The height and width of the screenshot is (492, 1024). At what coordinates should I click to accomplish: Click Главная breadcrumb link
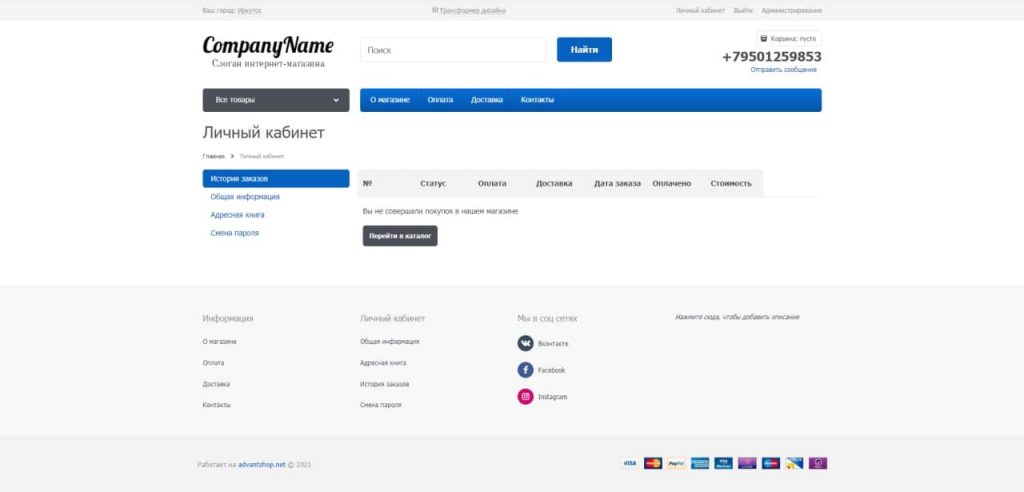(x=214, y=156)
